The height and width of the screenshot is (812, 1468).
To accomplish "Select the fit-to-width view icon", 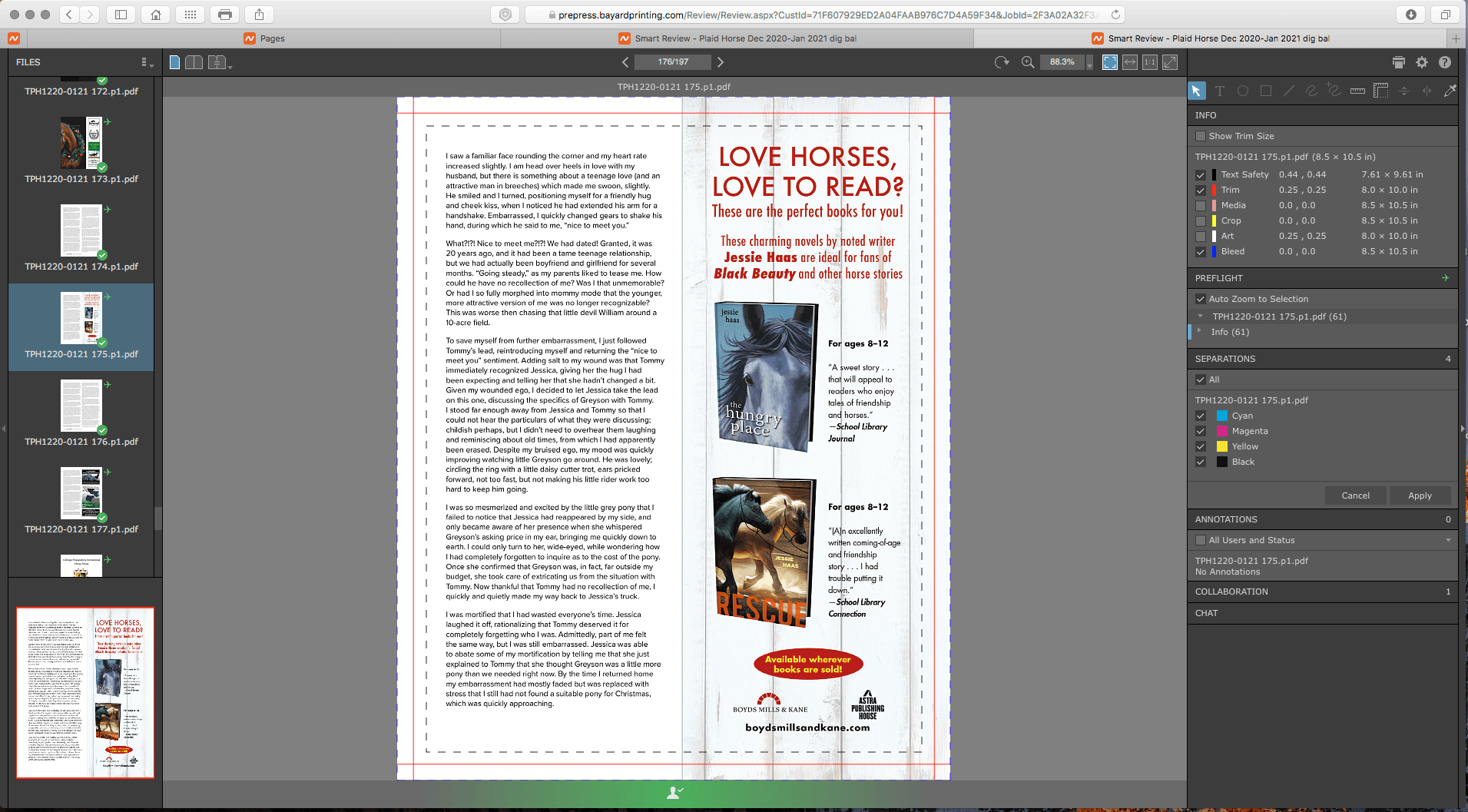I will coord(1130,62).
